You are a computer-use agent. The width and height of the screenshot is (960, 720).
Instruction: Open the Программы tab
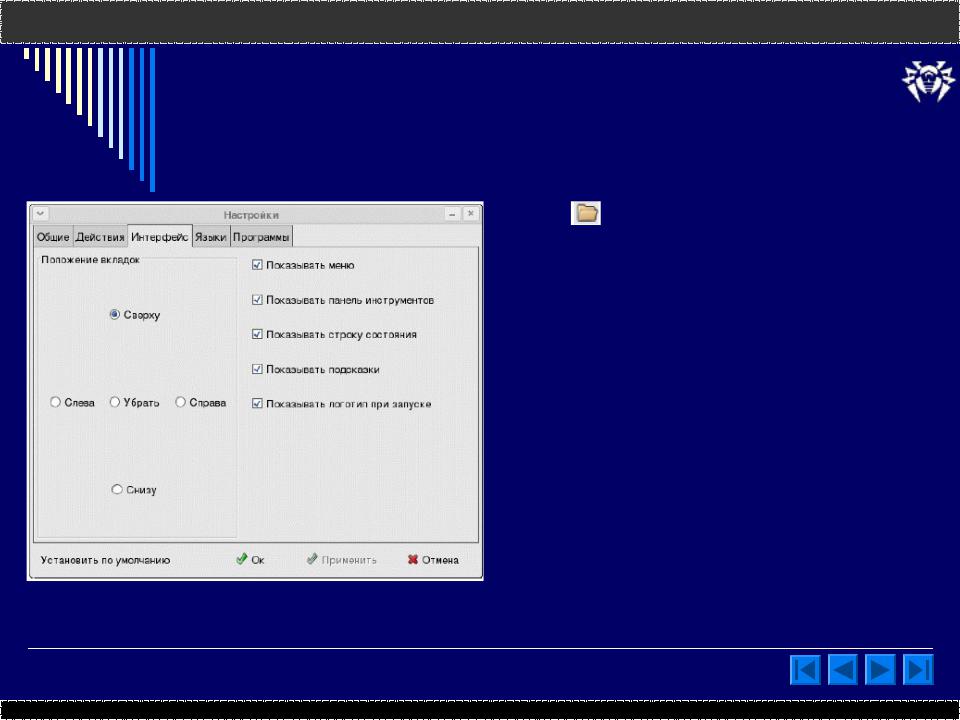pyautogui.click(x=261, y=237)
